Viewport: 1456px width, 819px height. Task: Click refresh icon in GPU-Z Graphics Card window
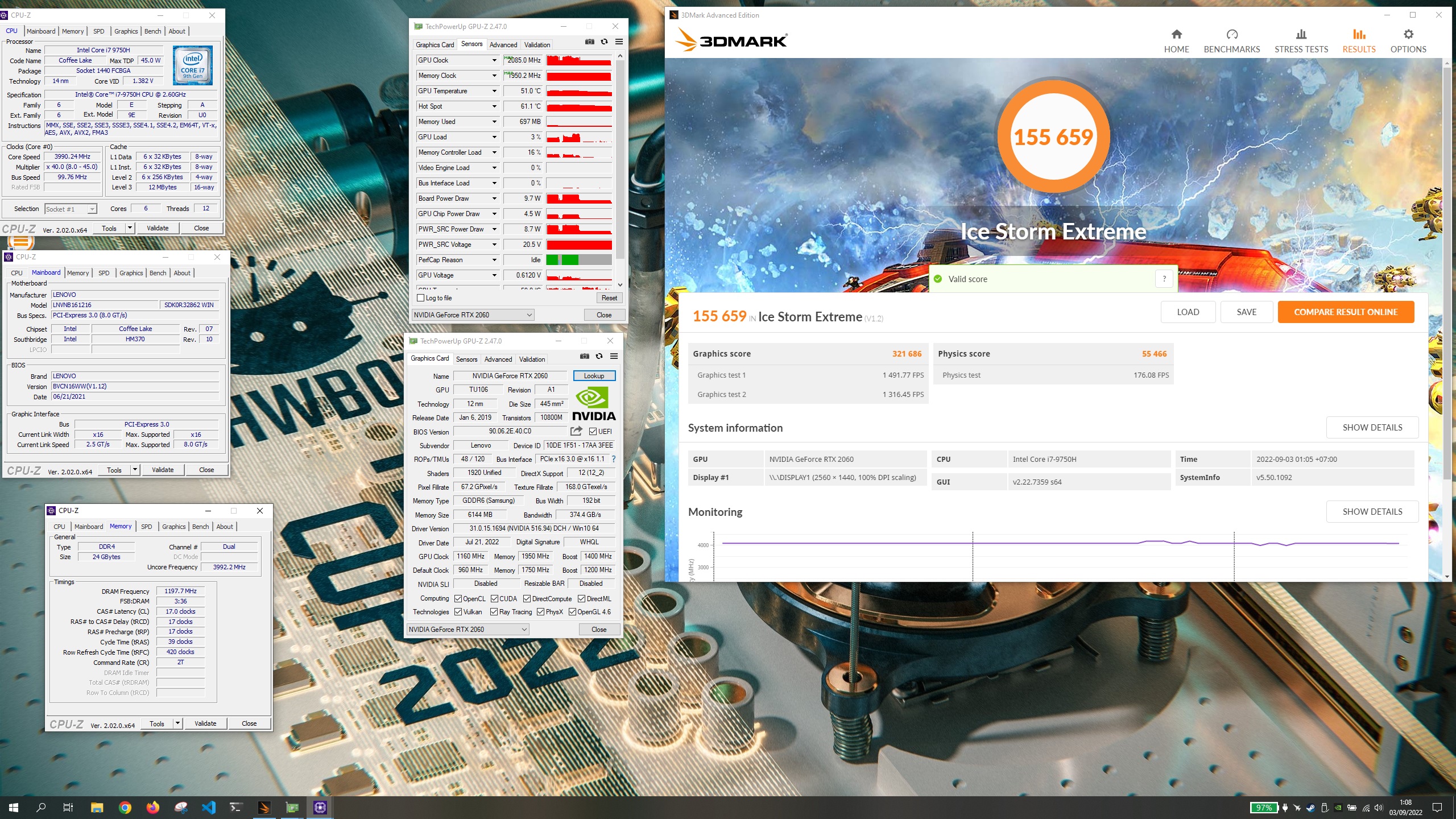(x=599, y=356)
